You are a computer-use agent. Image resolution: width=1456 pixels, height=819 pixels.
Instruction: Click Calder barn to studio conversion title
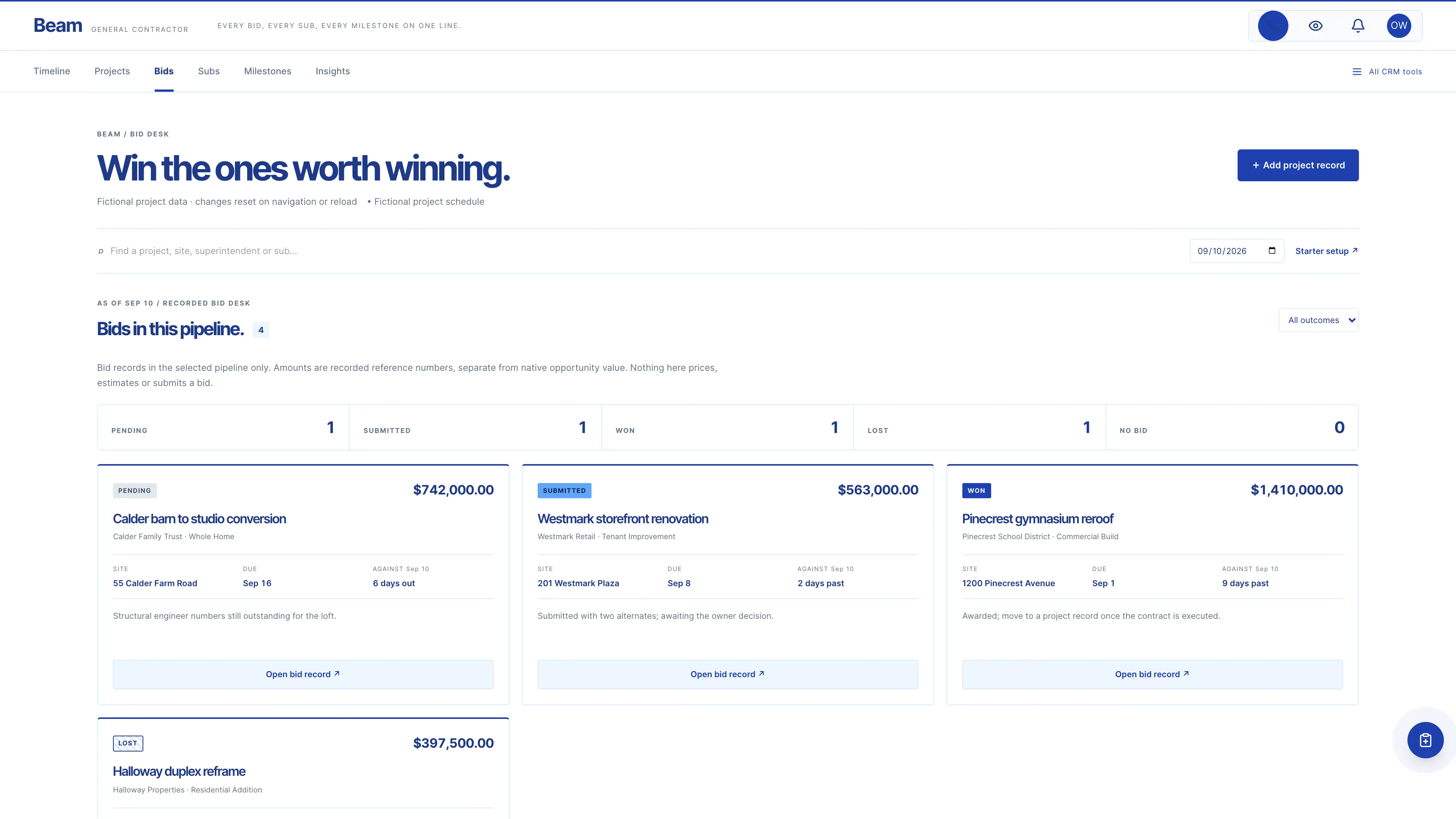199,519
